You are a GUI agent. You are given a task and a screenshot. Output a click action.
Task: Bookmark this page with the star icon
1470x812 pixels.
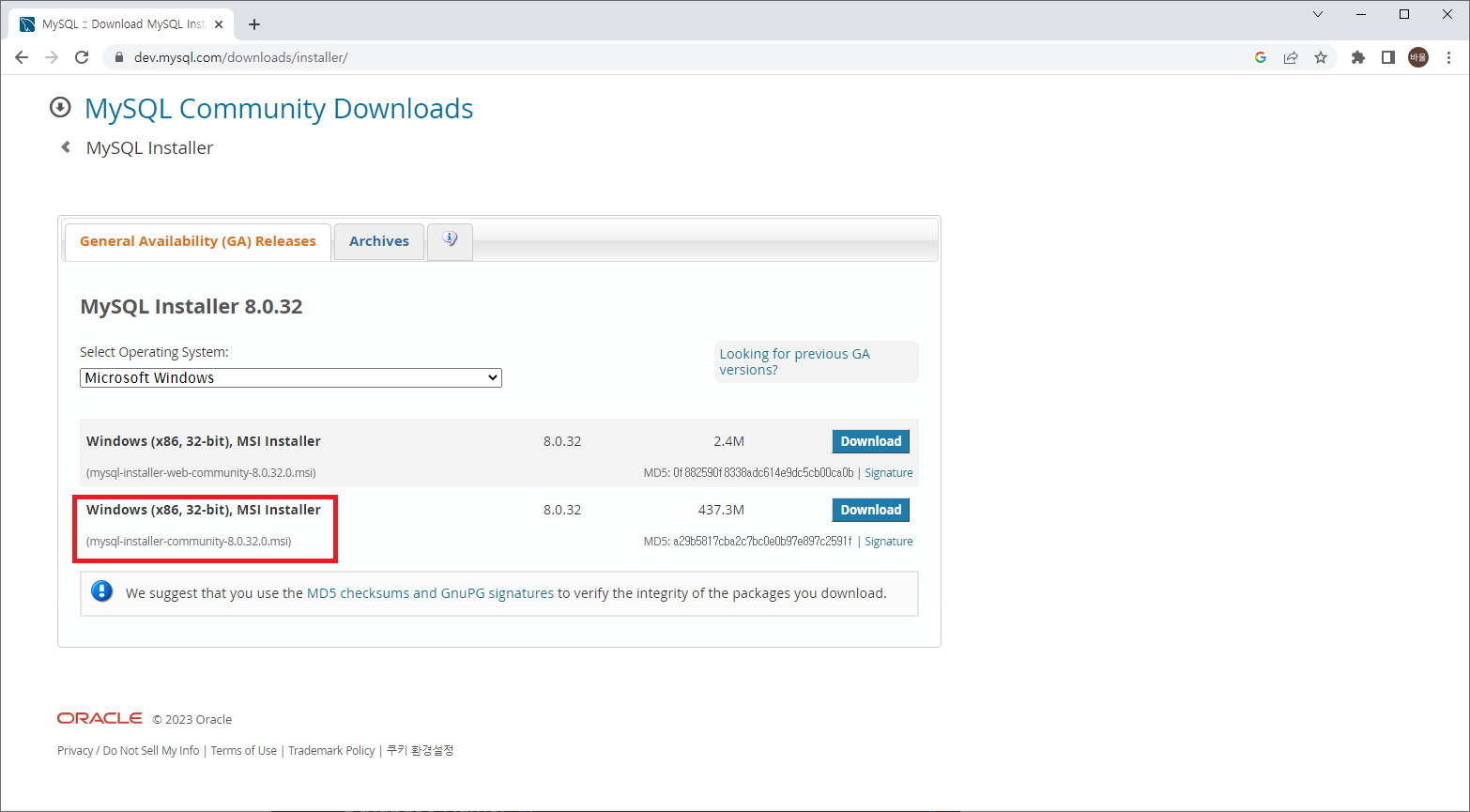tap(1321, 57)
